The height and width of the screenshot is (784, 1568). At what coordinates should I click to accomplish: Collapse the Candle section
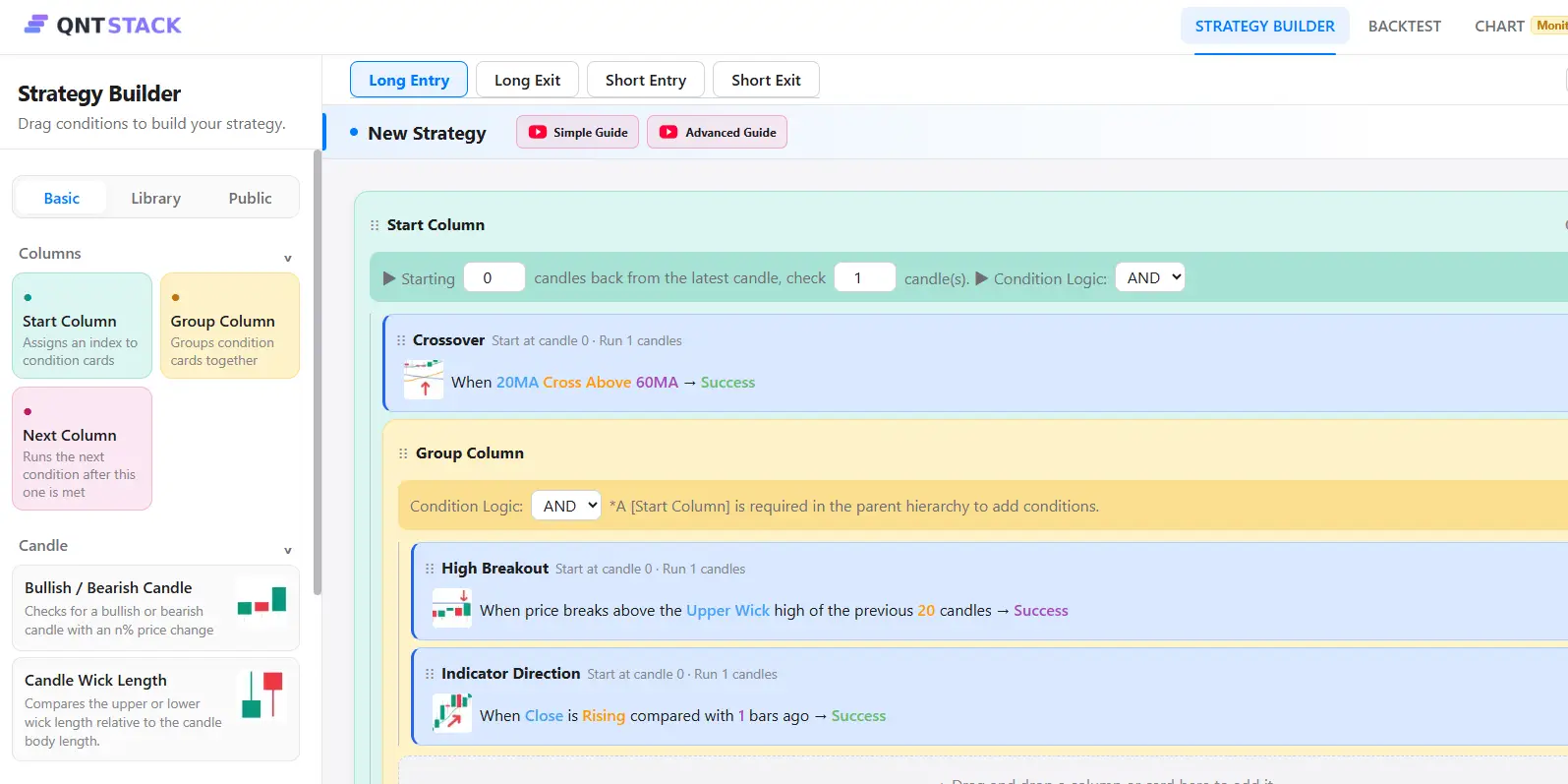(x=288, y=551)
